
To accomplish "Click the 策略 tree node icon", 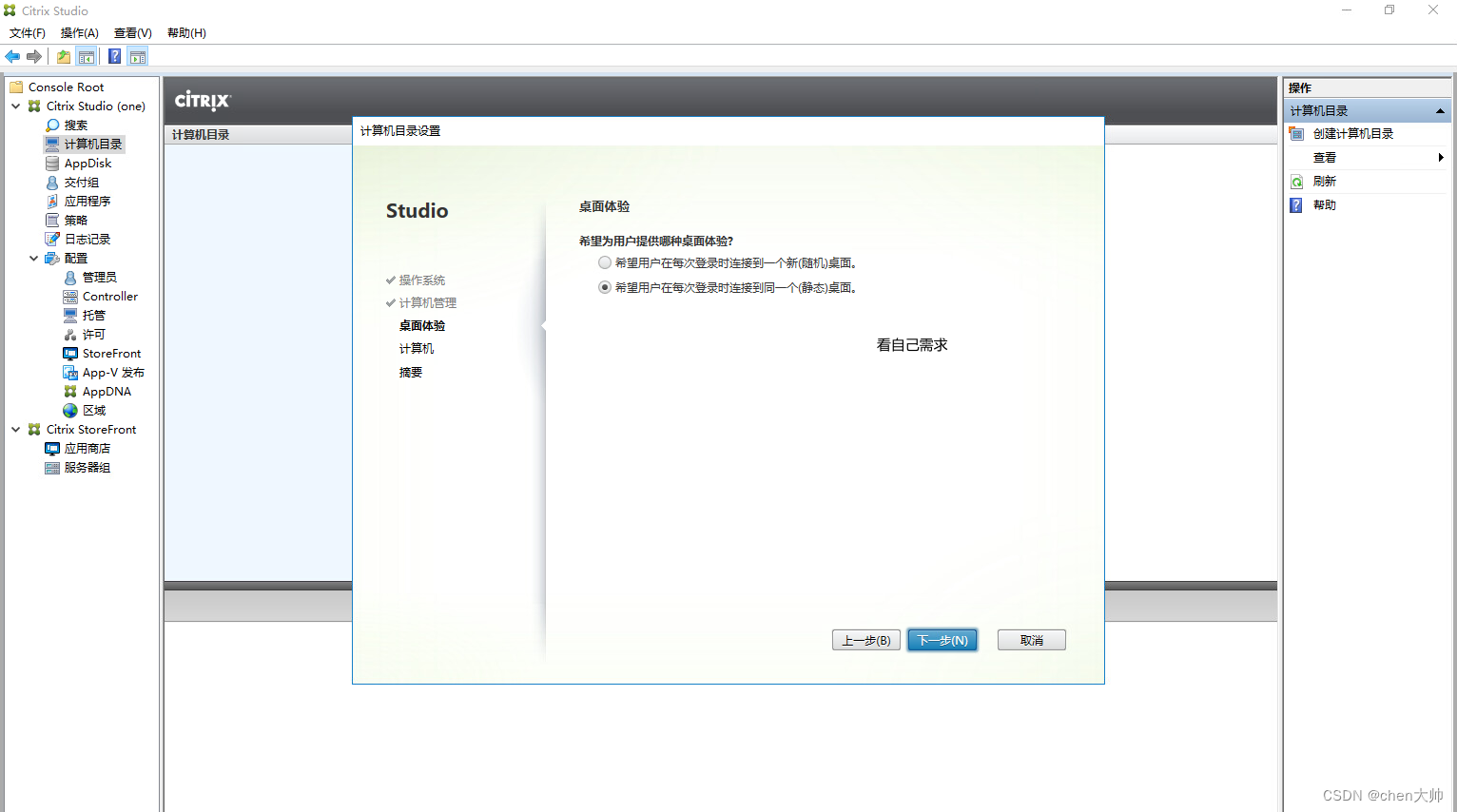I will [52, 220].
